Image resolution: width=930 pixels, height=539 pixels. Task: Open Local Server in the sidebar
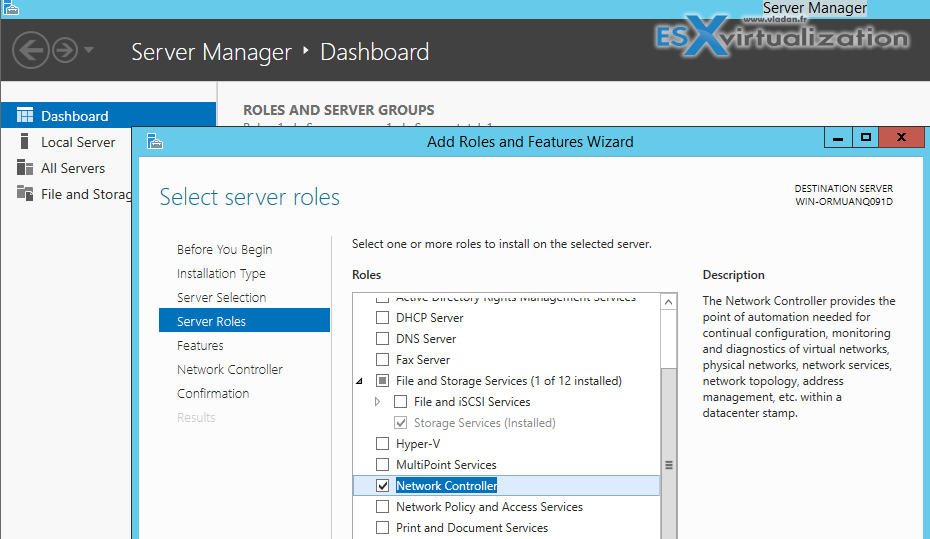(78, 142)
